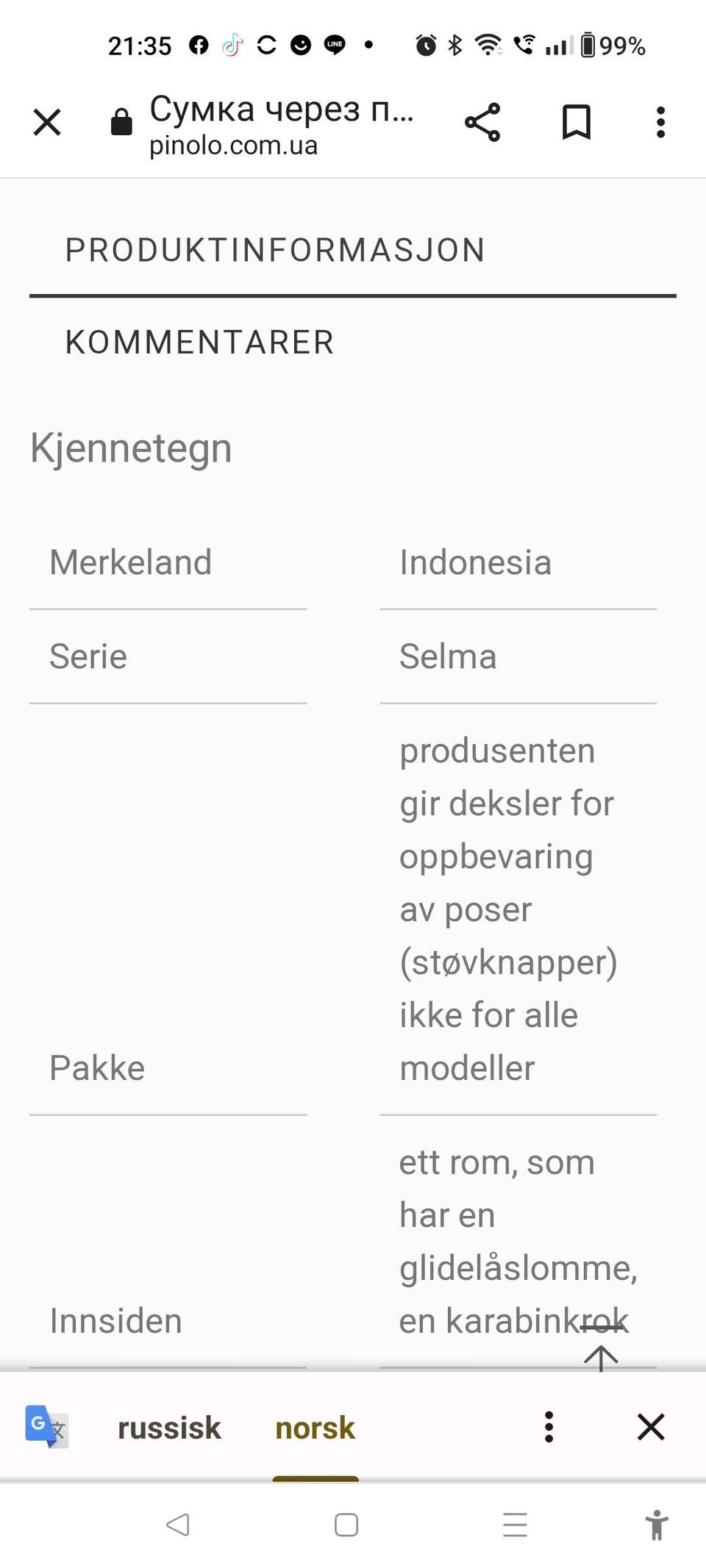The width and height of the screenshot is (706, 1568).
Task: Tap the Indonesia country value
Action: coord(475,562)
